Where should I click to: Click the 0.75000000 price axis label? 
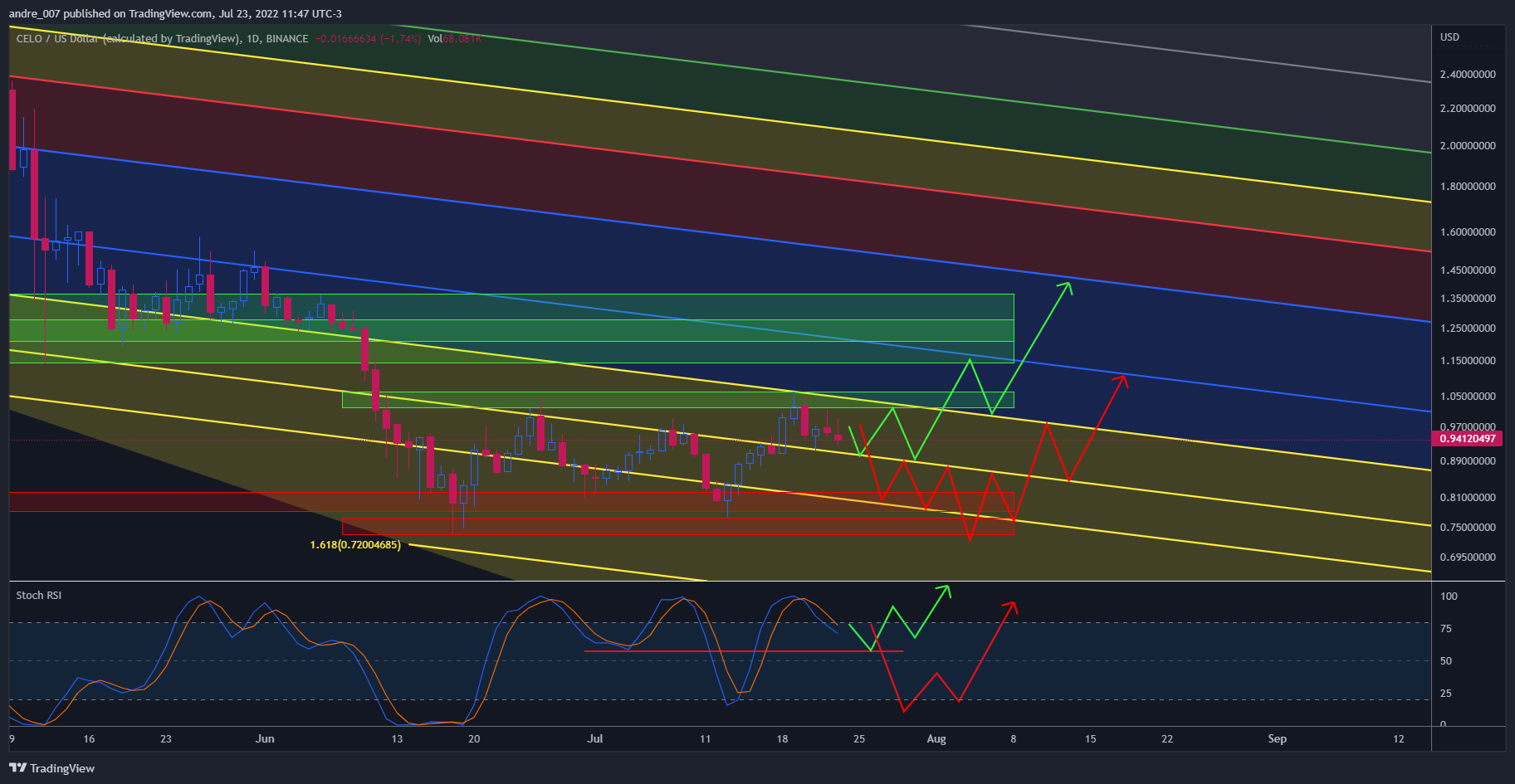pos(1468,528)
